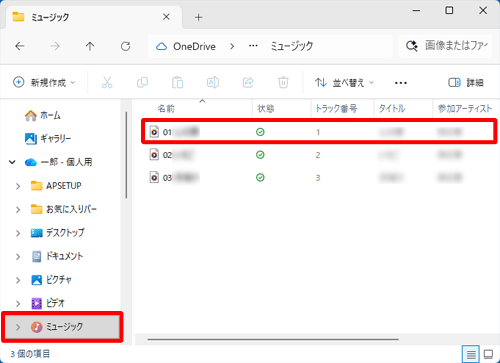The image size is (500, 363).
Task: Click the chevron after OneDrive breadcrumb
Action: point(232,46)
